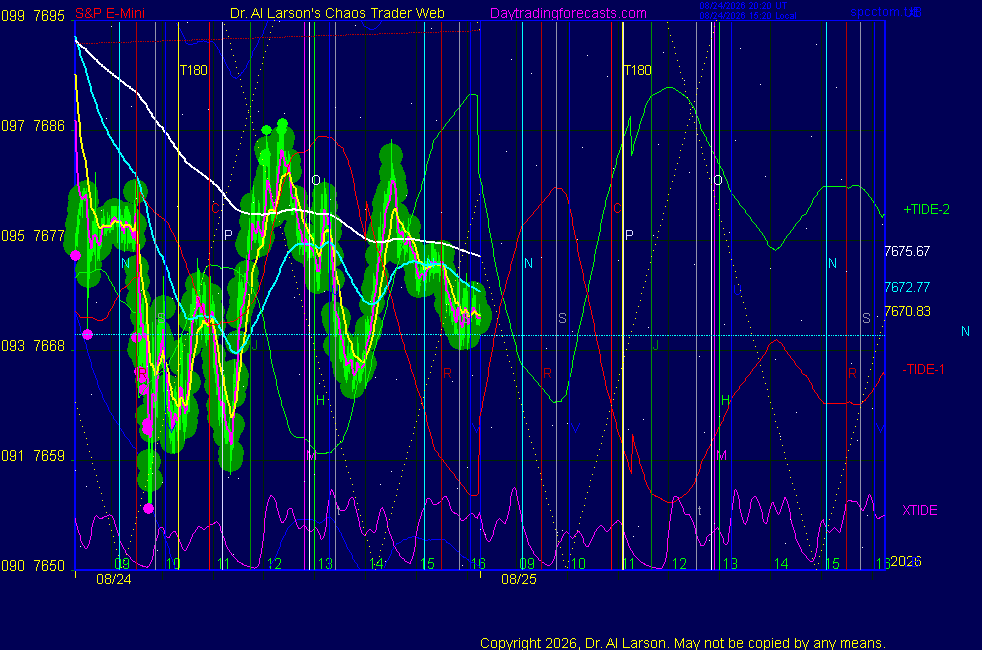
Task: Click the 7686 axis price label
Action: coord(49,126)
